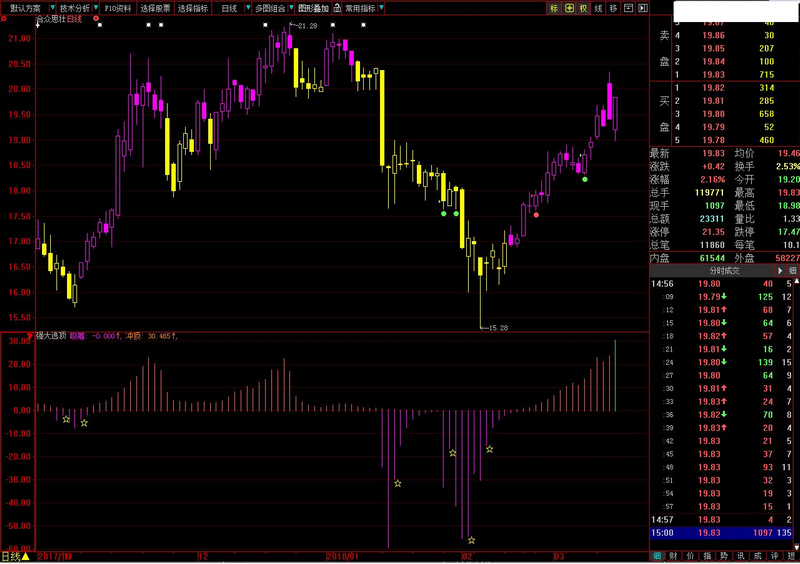The width and height of the screenshot is (800, 564).
Task: Click the last white info marker above late-January candles
Action: click(x=363, y=24)
